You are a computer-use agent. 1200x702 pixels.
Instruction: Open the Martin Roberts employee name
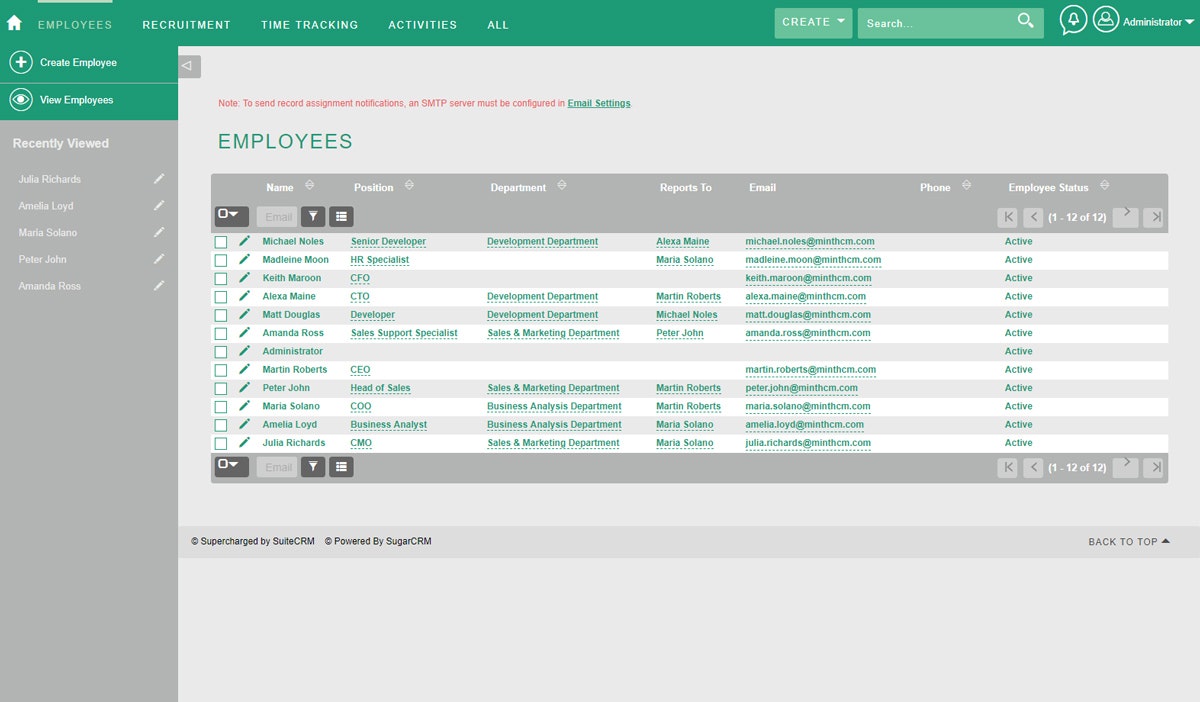(x=295, y=370)
